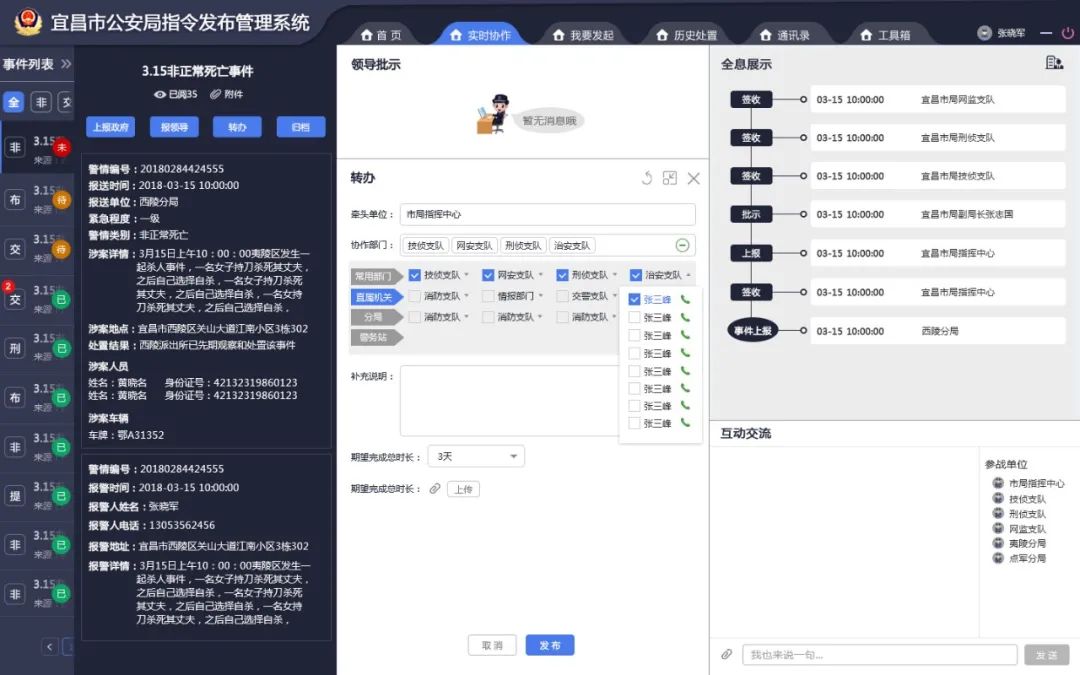The height and width of the screenshot is (675, 1080).
Task: Click the paperclip icon in the chat input bar
Action: [727, 654]
